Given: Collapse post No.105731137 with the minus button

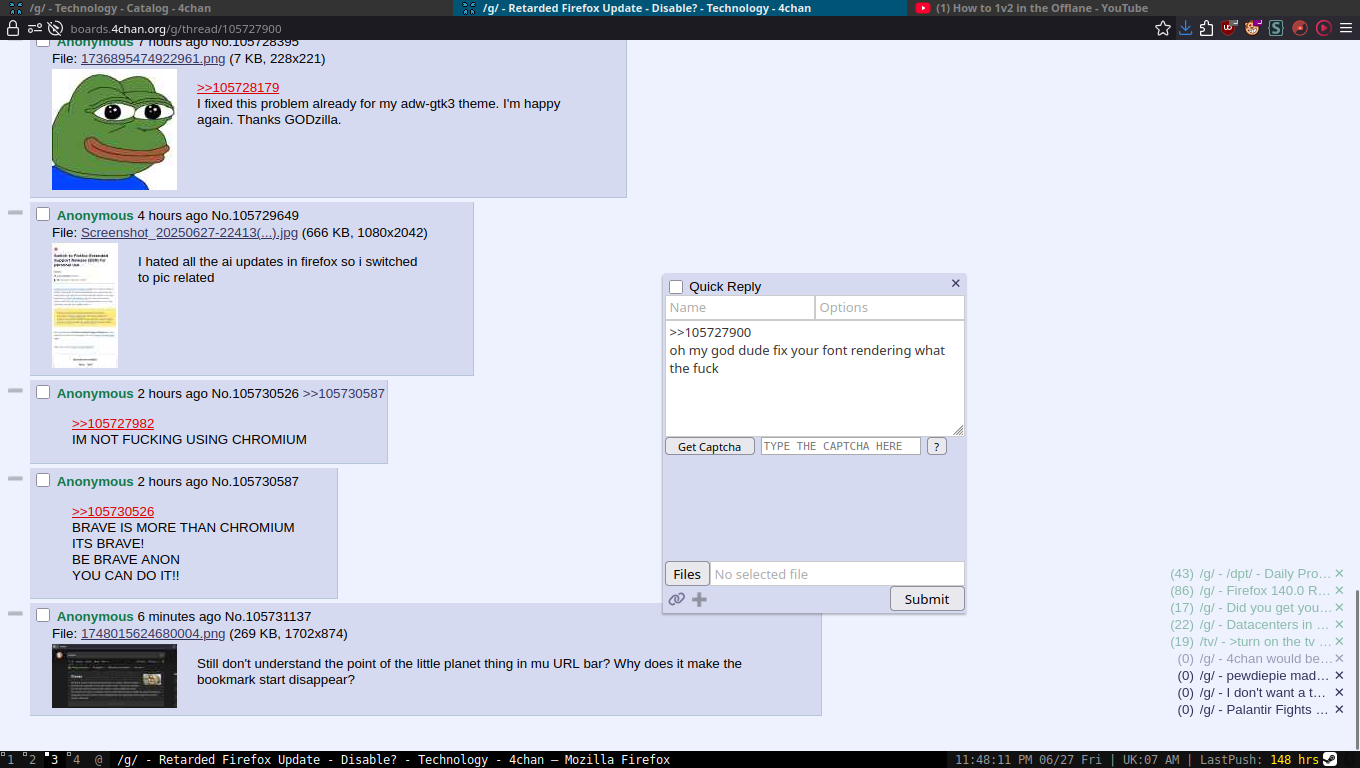Looking at the screenshot, I should [15, 614].
